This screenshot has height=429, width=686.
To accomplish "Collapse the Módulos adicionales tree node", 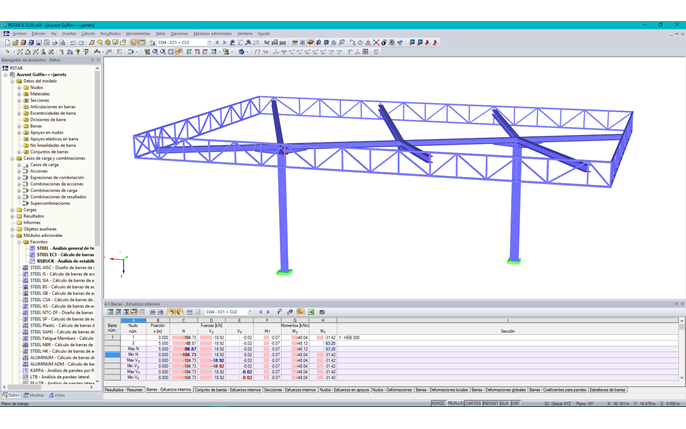I will (x=12, y=236).
